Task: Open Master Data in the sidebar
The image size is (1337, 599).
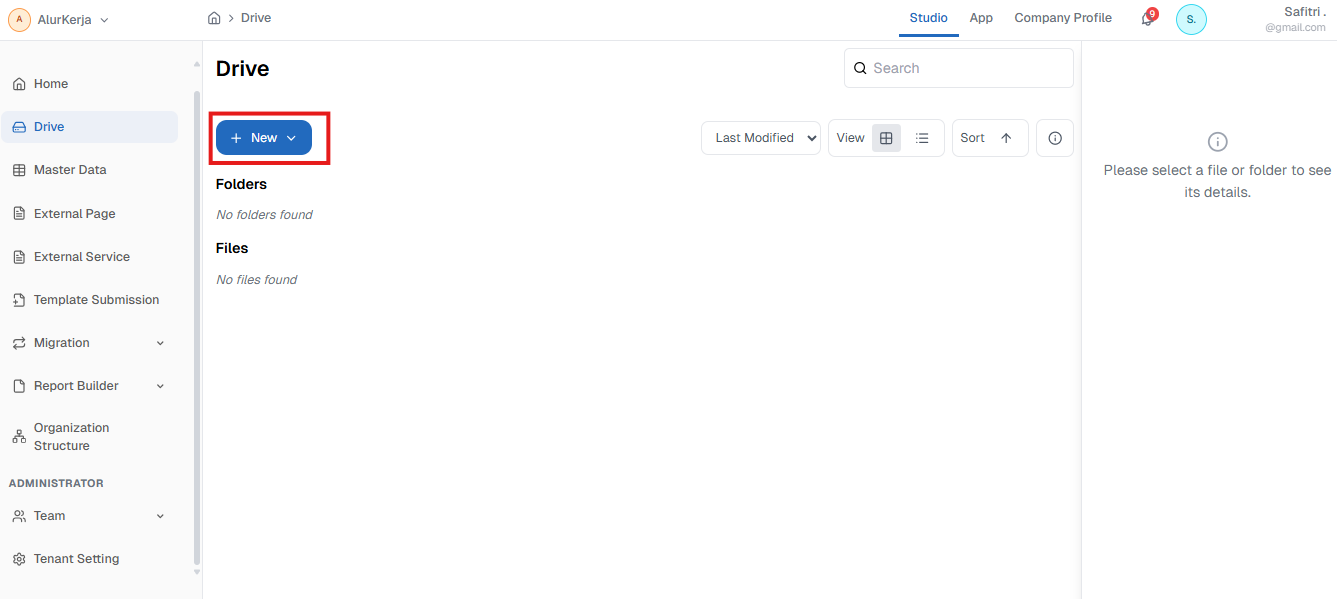Action: (x=90, y=170)
